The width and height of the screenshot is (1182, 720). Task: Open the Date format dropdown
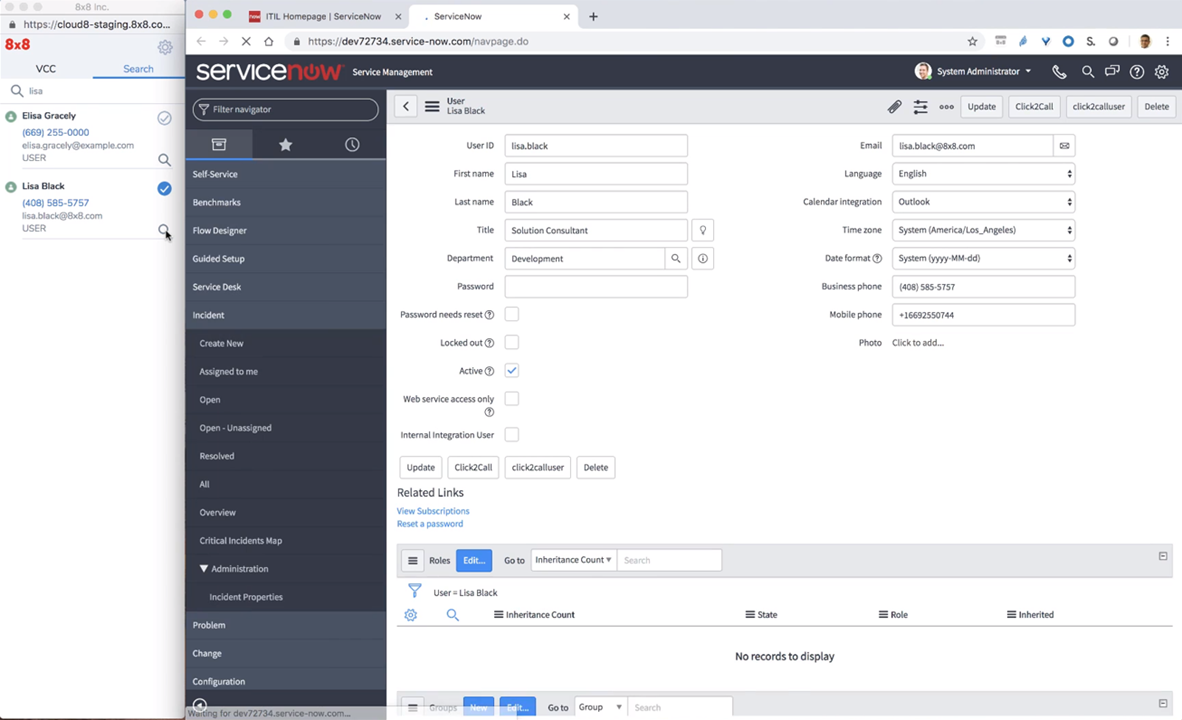(984, 259)
